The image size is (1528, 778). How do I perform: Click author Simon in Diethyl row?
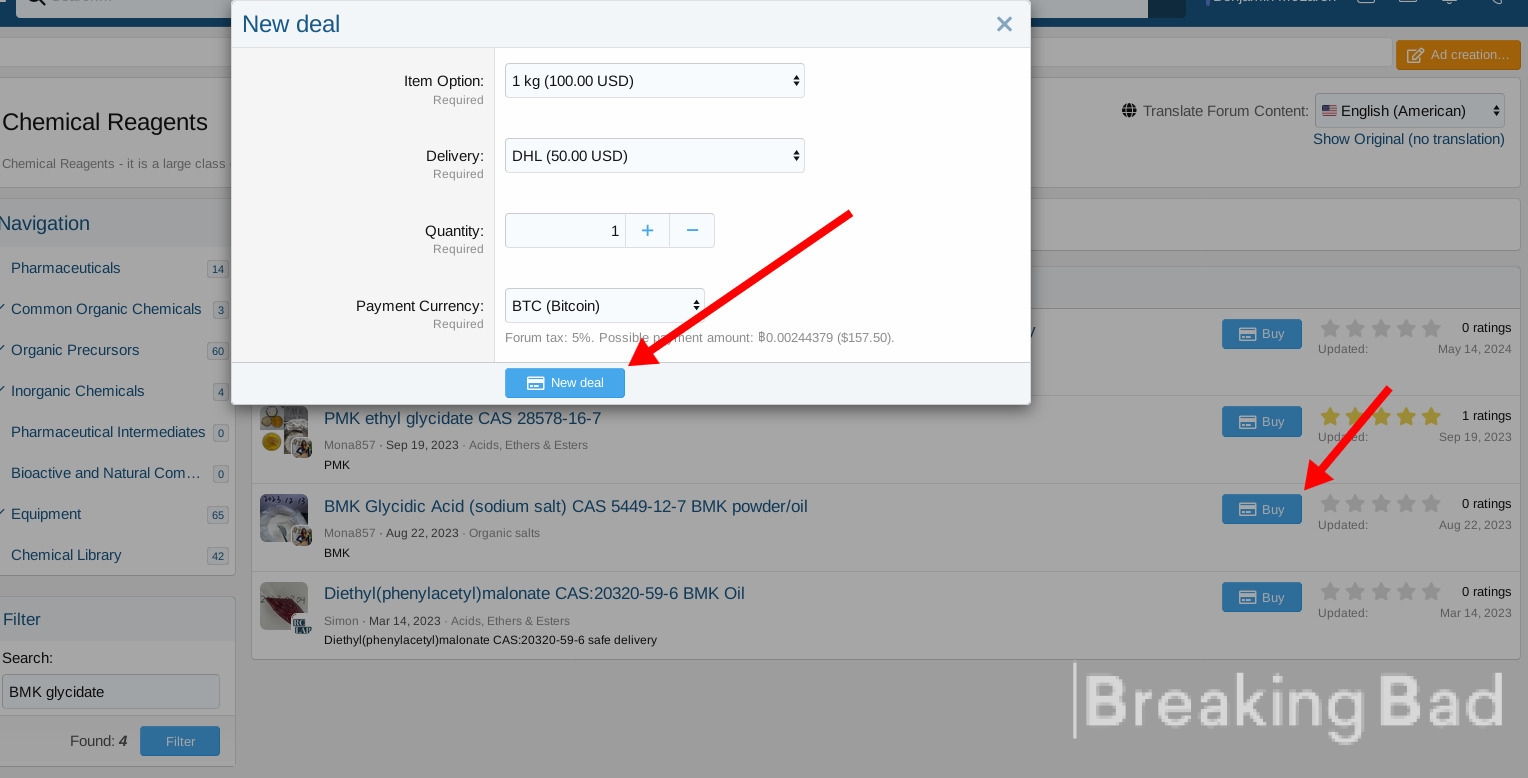(x=341, y=621)
